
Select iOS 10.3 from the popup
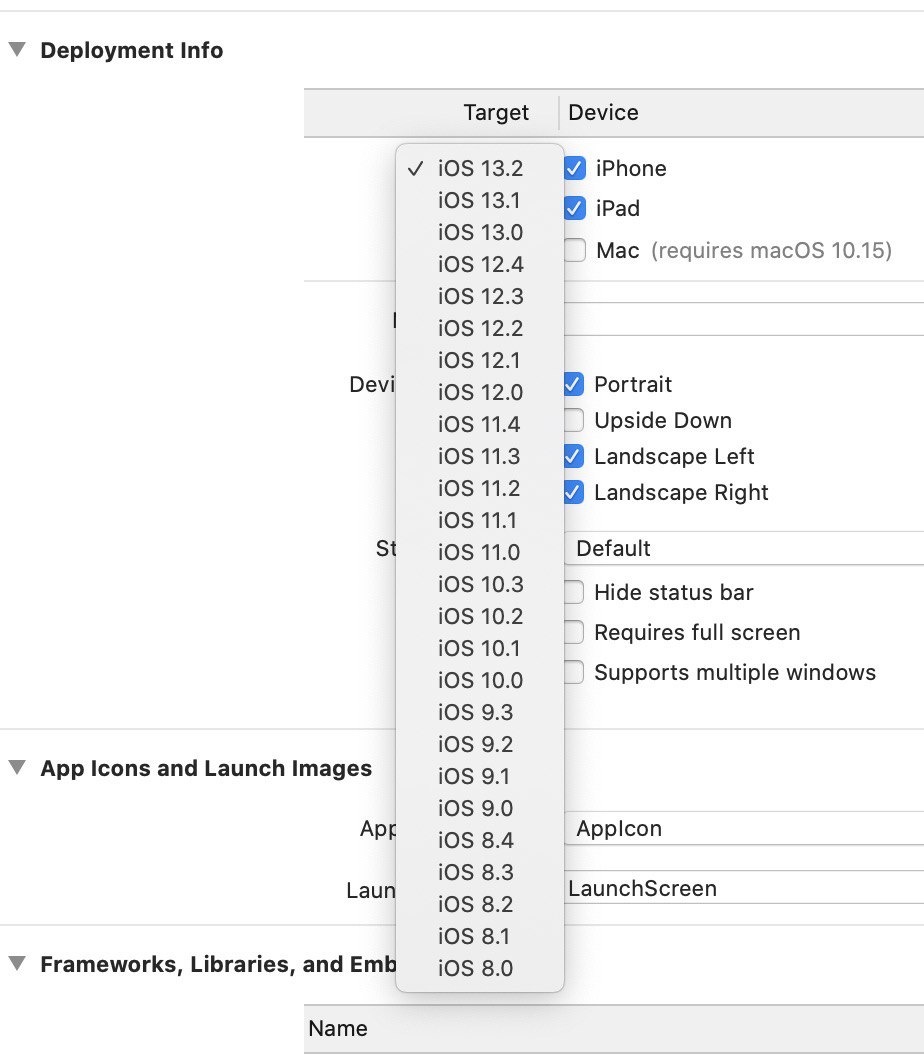(x=480, y=584)
